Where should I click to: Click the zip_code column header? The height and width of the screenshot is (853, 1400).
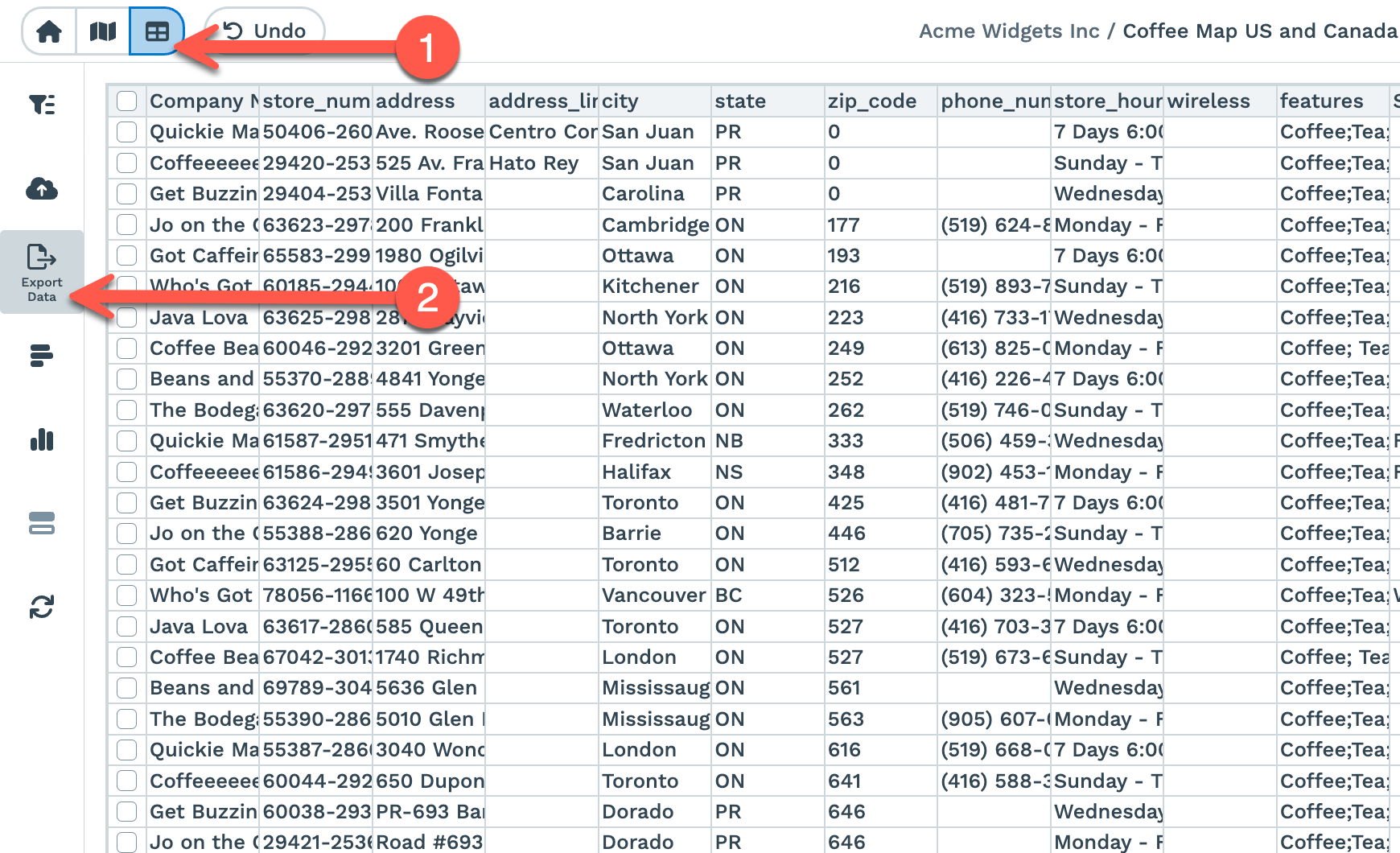(x=881, y=101)
